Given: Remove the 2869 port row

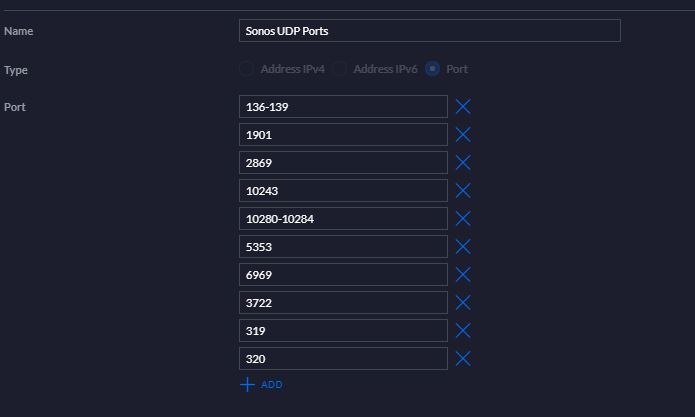Looking at the screenshot, I should [463, 163].
